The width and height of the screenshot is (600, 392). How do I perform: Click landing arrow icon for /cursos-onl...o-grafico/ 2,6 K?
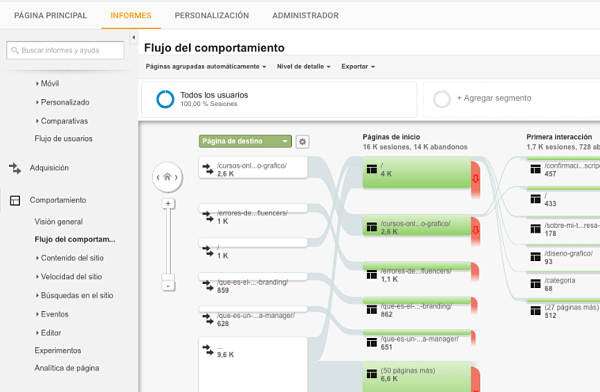tap(208, 169)
